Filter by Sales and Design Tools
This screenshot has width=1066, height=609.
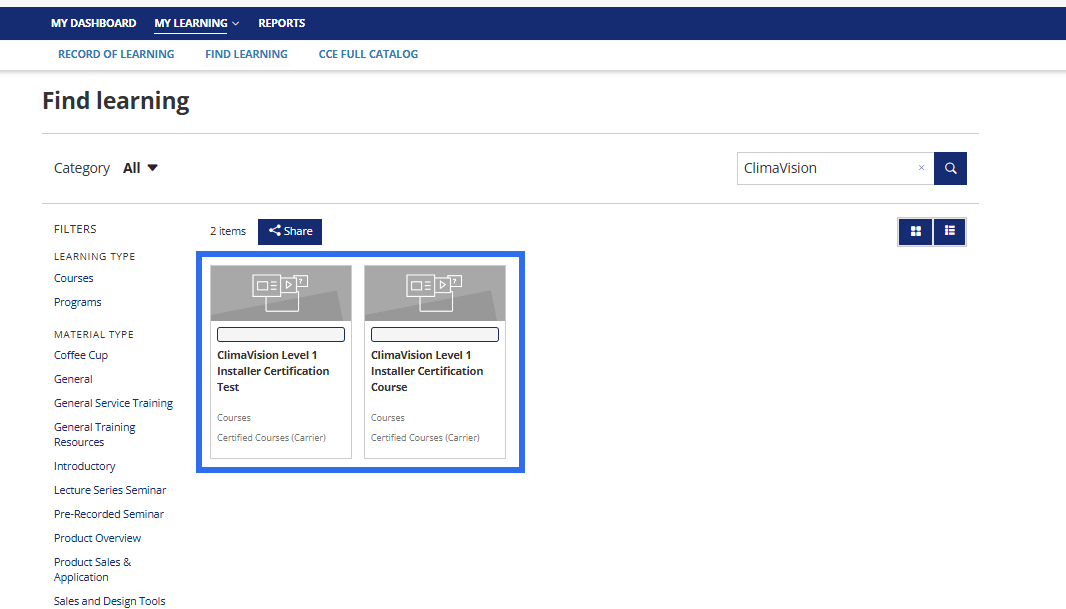(109, 602)
